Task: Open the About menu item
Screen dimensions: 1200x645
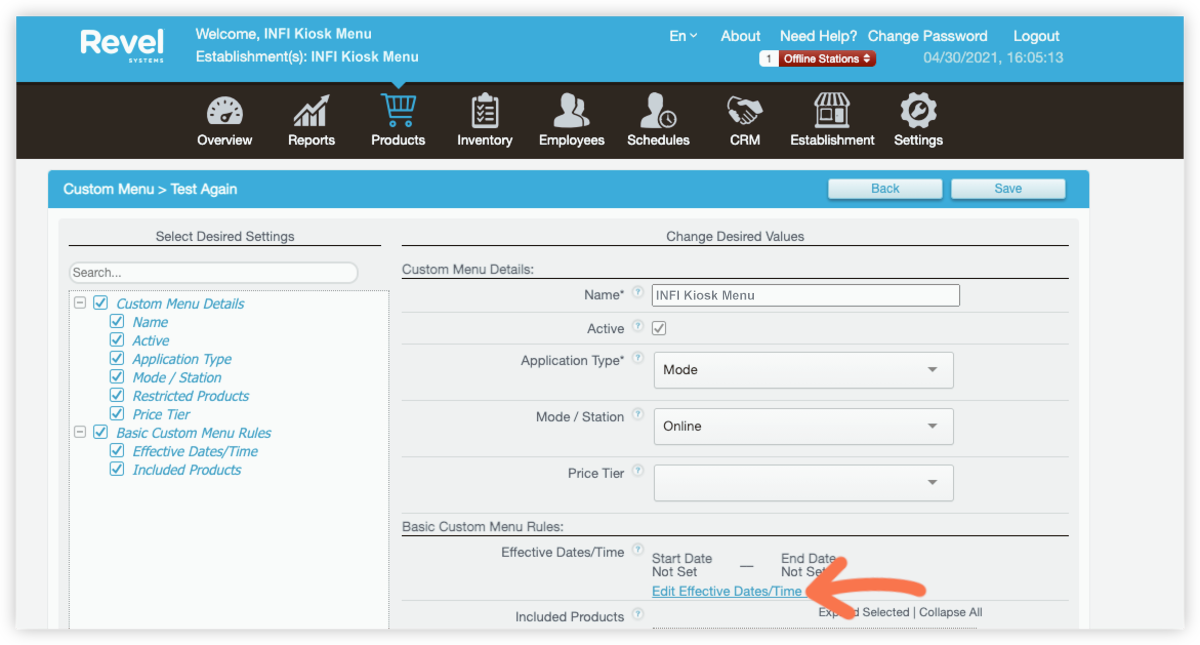Action: 741,36
